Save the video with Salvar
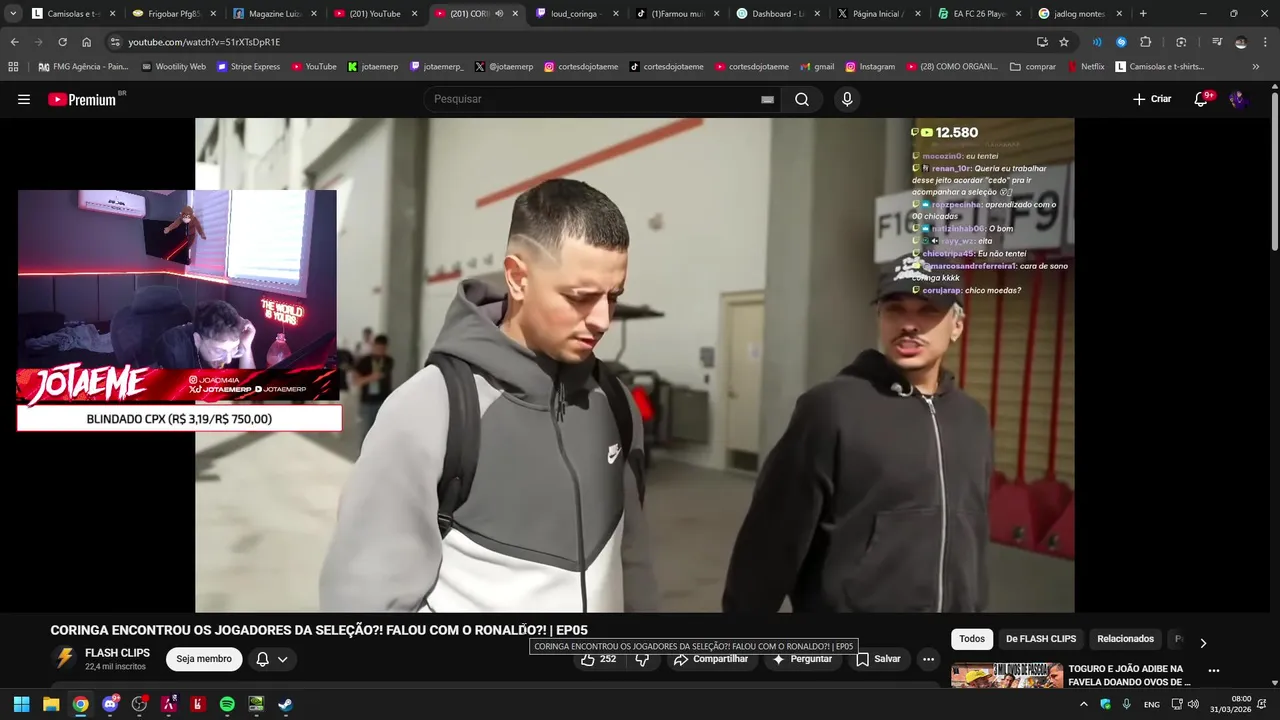This screenshot has width=1280, height=720. [x=878, y=659]
